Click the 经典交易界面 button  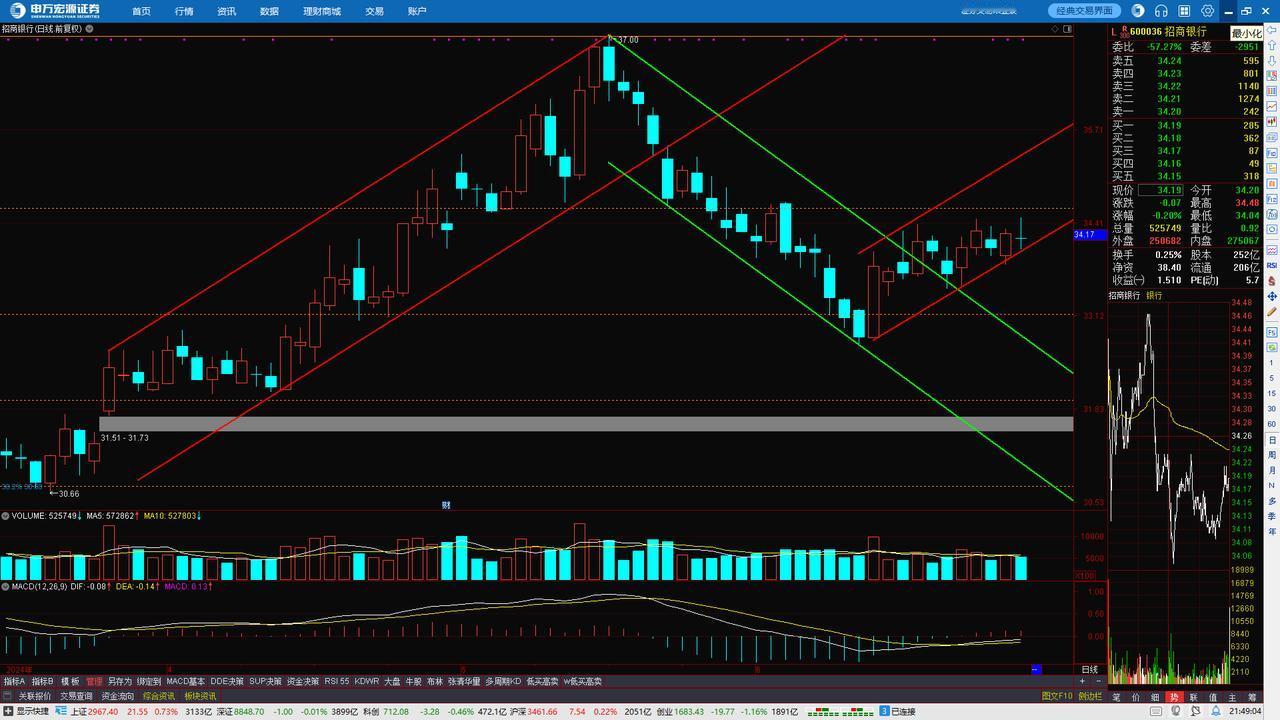tap(1085, 11)
